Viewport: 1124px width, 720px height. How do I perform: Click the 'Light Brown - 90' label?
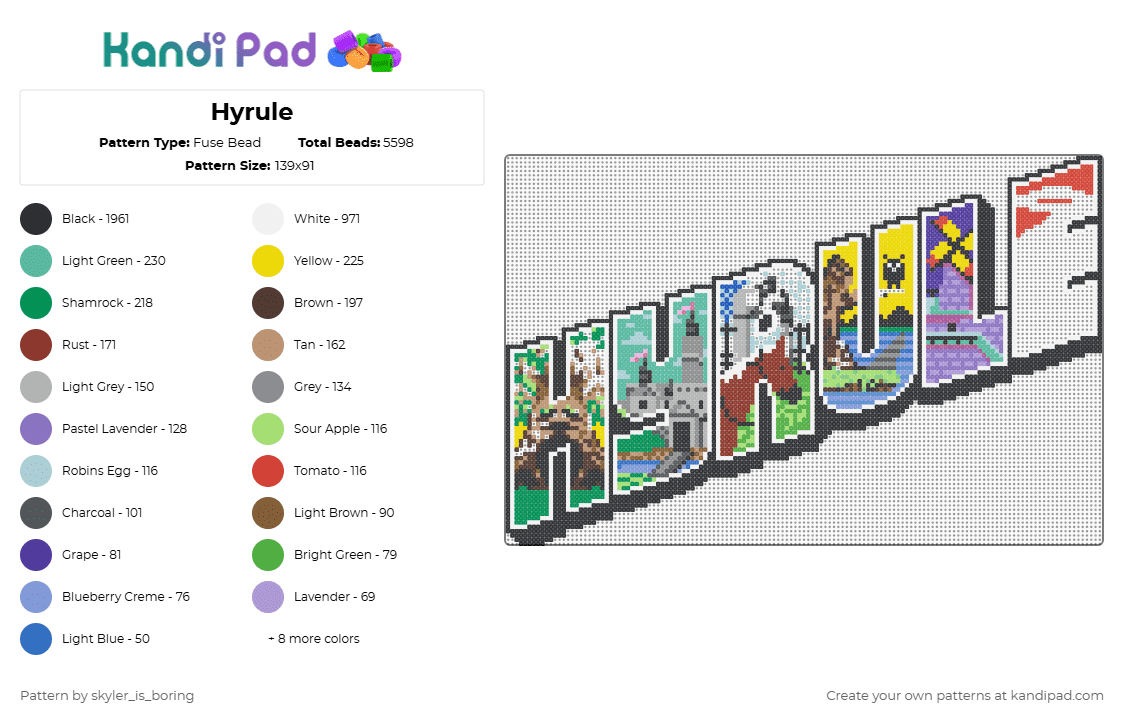[344, 513]
